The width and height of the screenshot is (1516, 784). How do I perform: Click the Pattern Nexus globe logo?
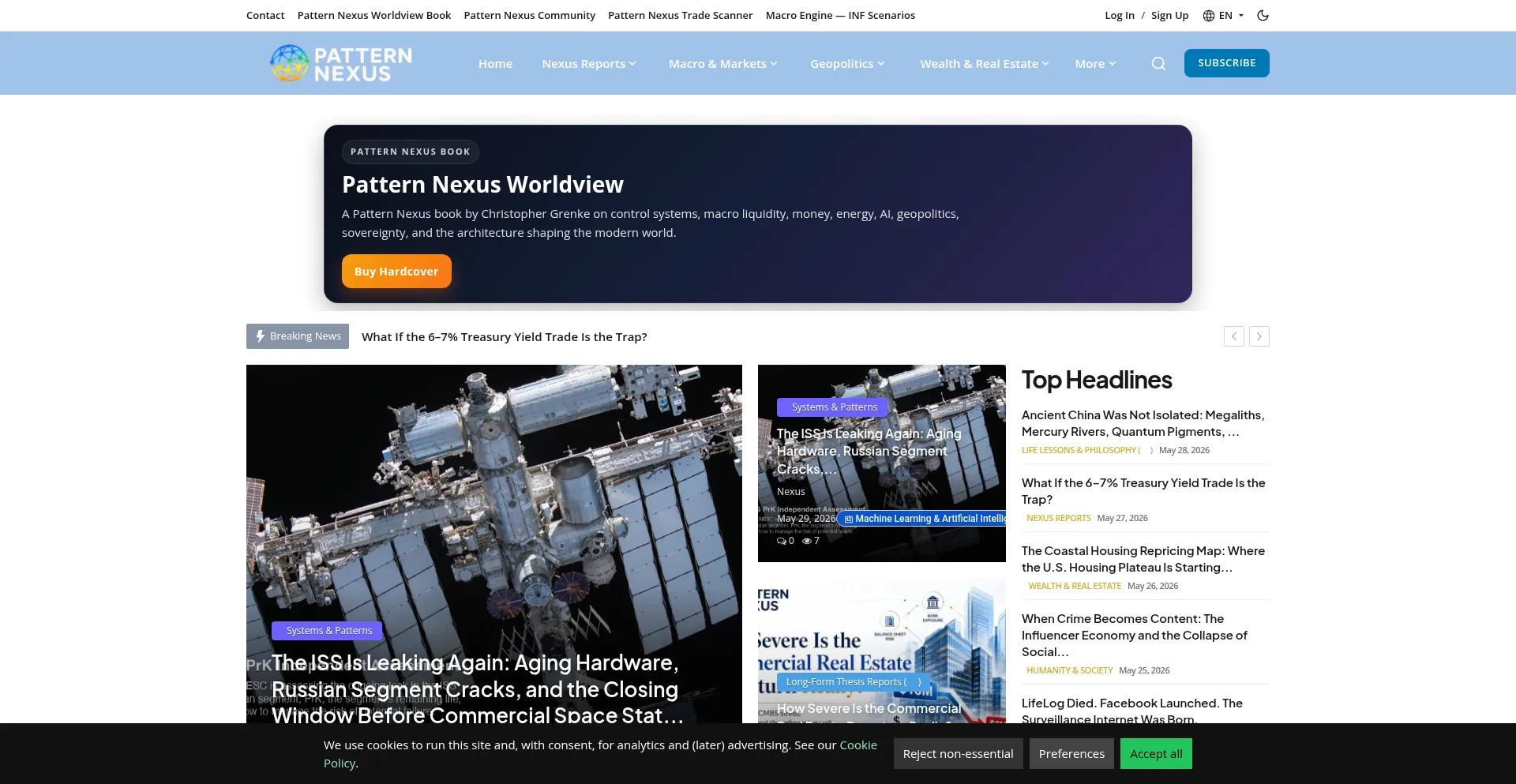click(340, 63)
